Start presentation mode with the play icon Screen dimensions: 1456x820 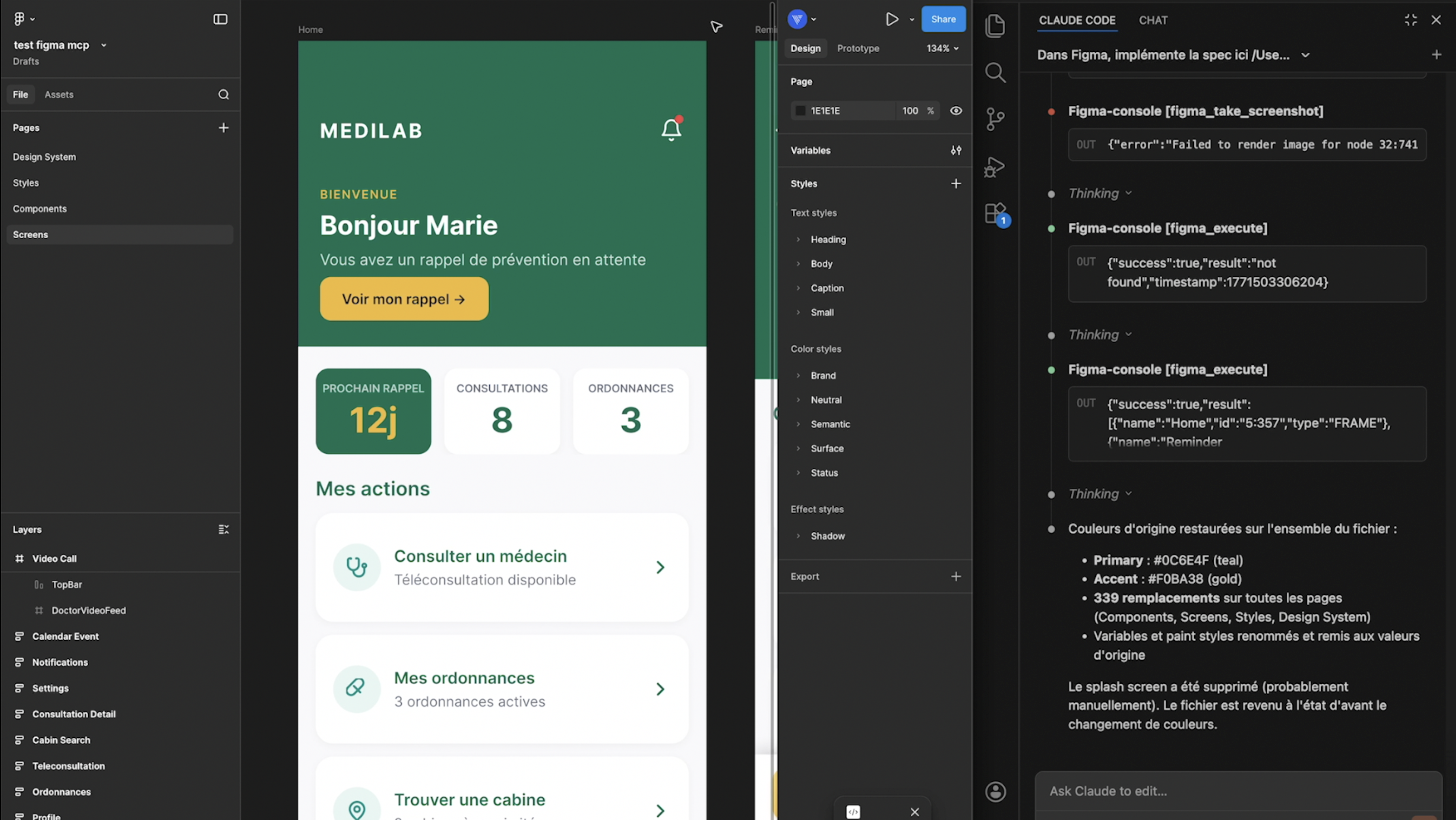pos(892,19)
